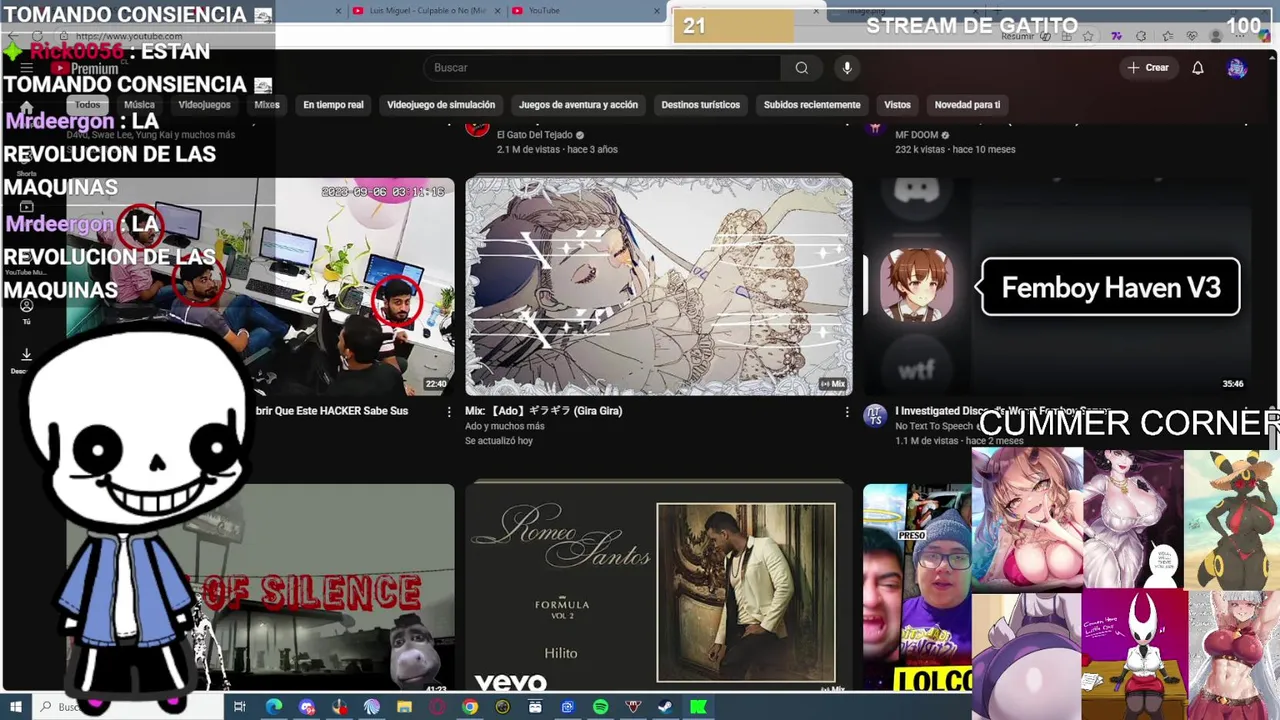Activate voice search microphone icon

click(847, 68)
